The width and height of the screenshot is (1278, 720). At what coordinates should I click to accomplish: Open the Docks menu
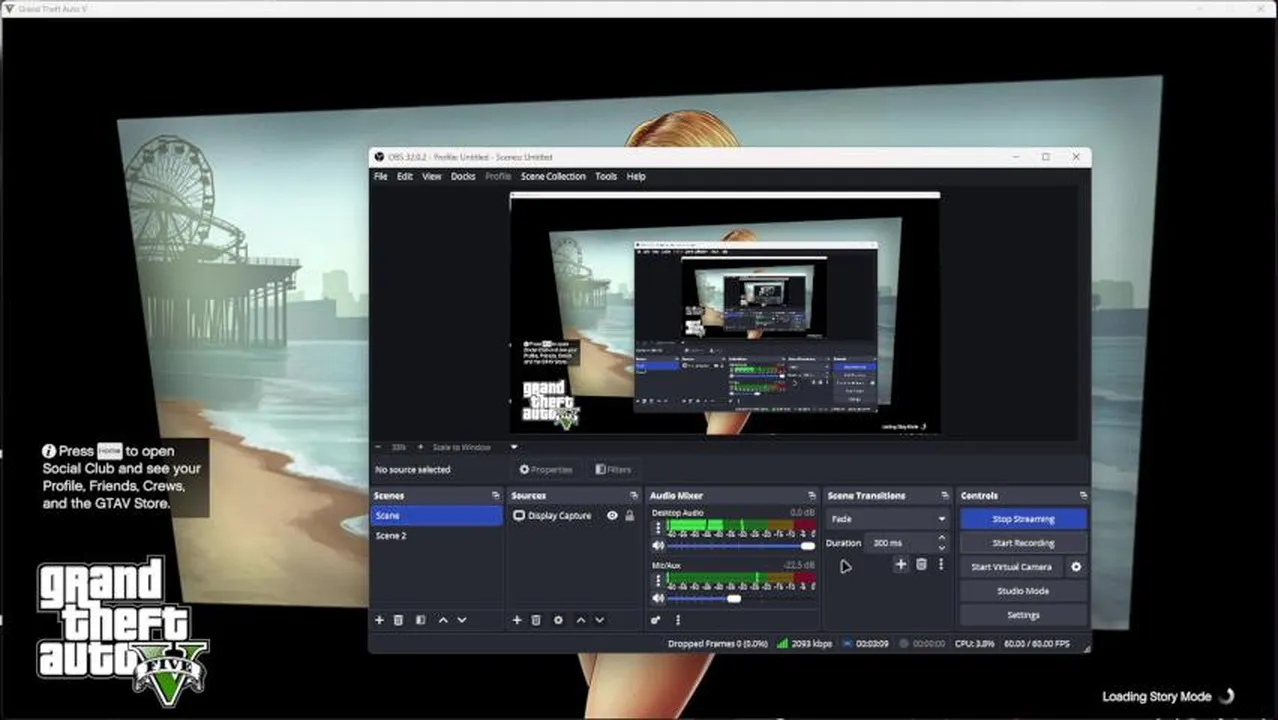pyautogui.click(x=463, y=176)
